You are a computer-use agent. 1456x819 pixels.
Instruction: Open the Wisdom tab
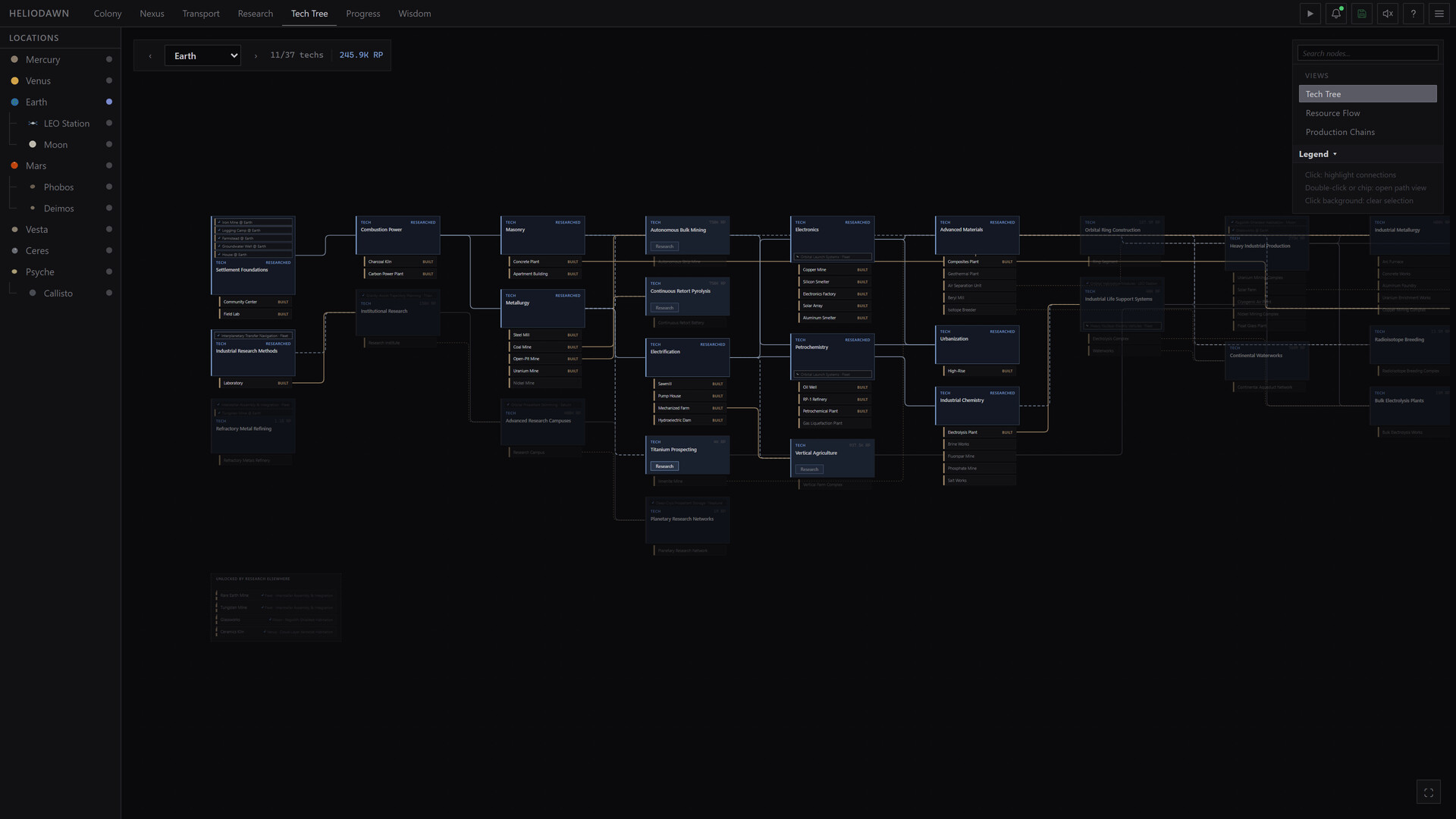[415, 14]
